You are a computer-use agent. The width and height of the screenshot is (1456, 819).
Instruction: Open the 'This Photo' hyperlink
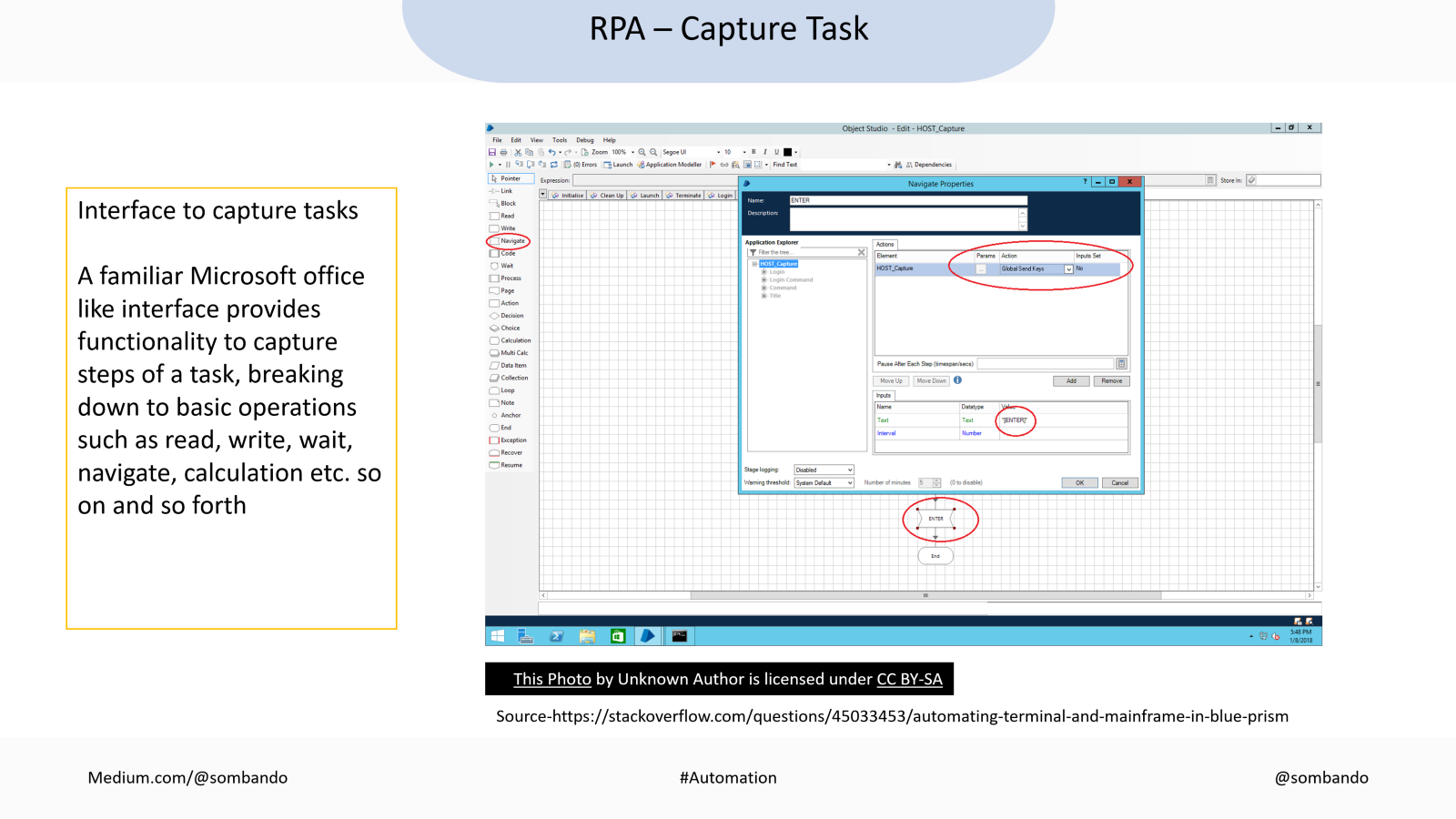551,679
